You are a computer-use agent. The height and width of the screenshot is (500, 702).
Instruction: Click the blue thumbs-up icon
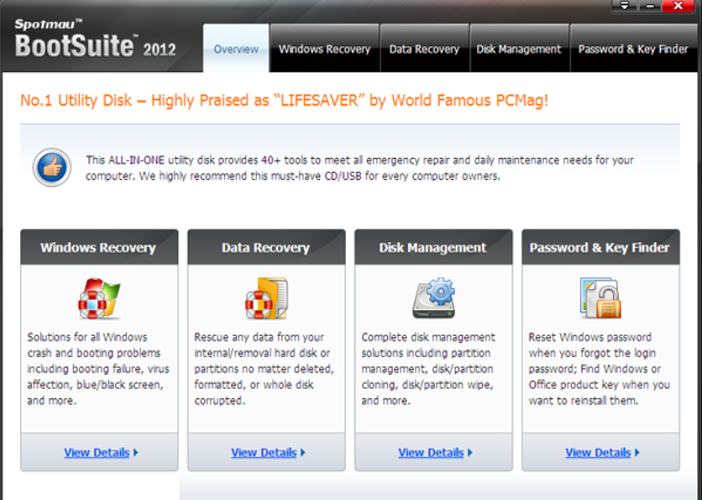pos(51,165)
